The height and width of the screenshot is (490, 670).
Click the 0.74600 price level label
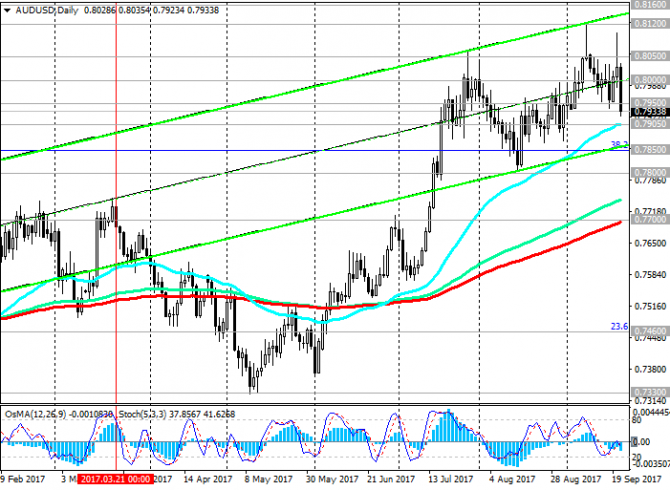click(x=650, y=331)
